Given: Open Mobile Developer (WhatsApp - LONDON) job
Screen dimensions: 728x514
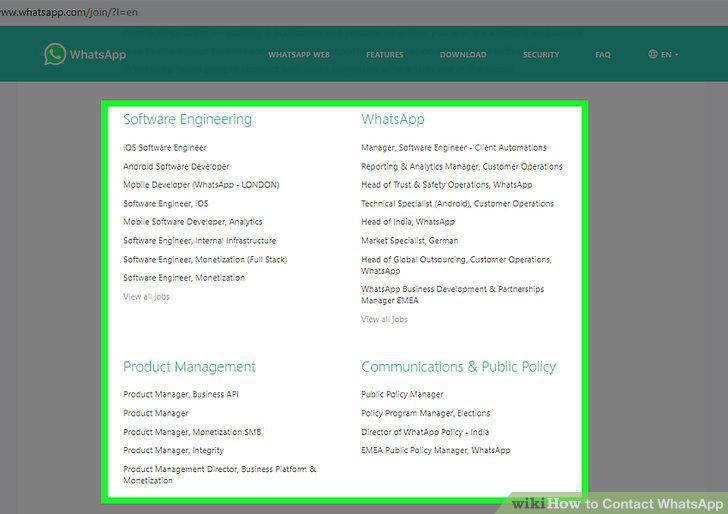Looking at the screenshot, I should click(x=201, y=185).
